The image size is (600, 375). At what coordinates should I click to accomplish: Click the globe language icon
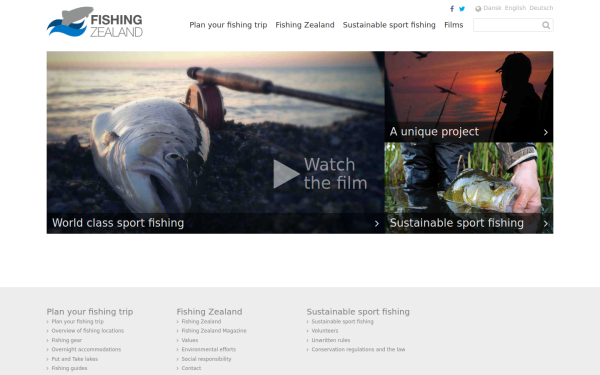(478, 8)
